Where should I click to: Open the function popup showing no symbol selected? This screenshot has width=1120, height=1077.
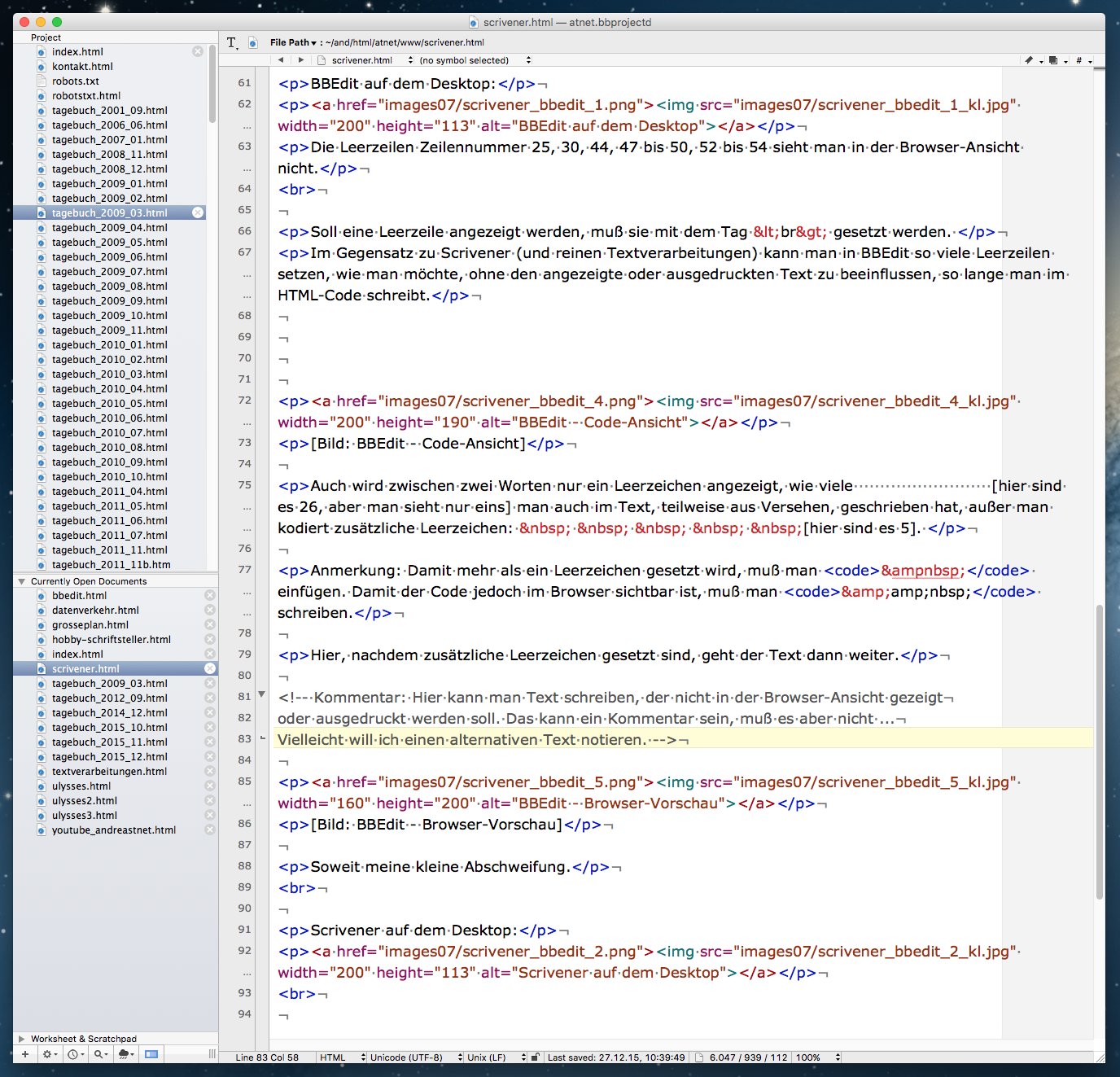click(475, 60)
